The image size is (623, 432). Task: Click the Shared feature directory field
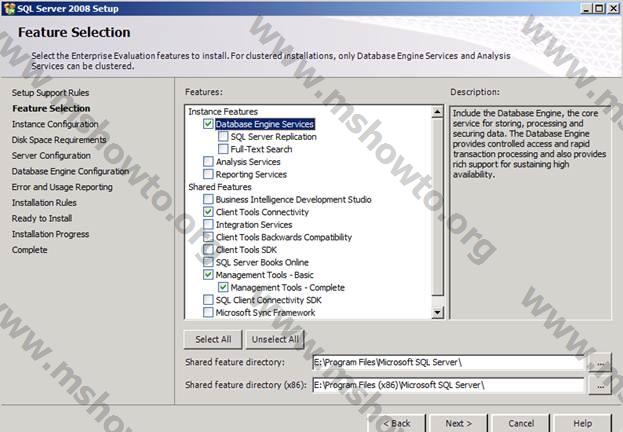(448, 362)
